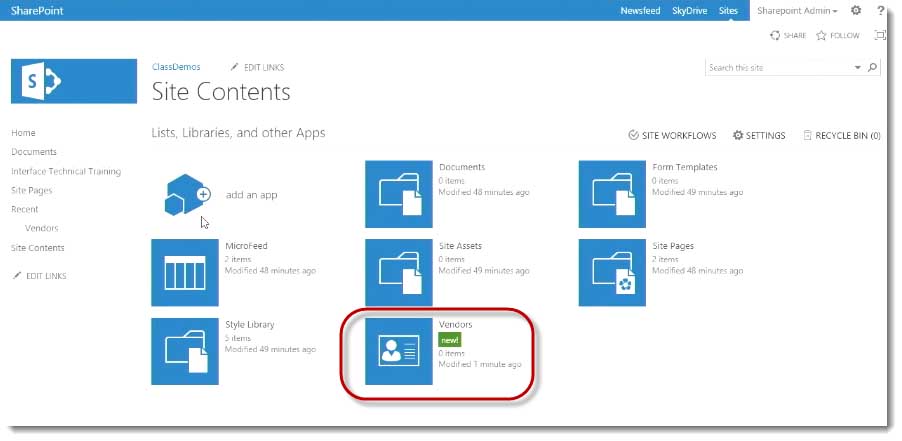Open Sites in top bar
Screen dimensions: 902x441
[x=728, y=11]
